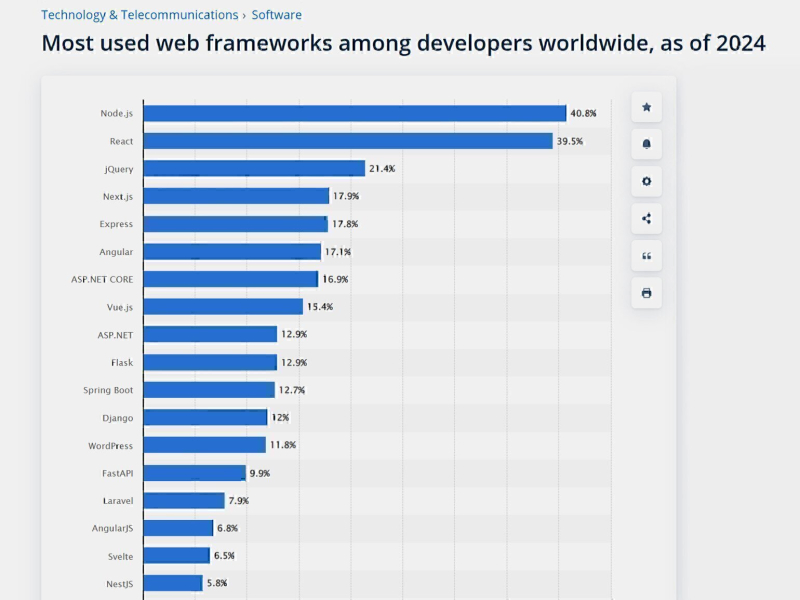Click the "7.9%" value for Laravel
The width and height of the screenshot is (800, 600).
pyautogui.click(x=239, y=501)
